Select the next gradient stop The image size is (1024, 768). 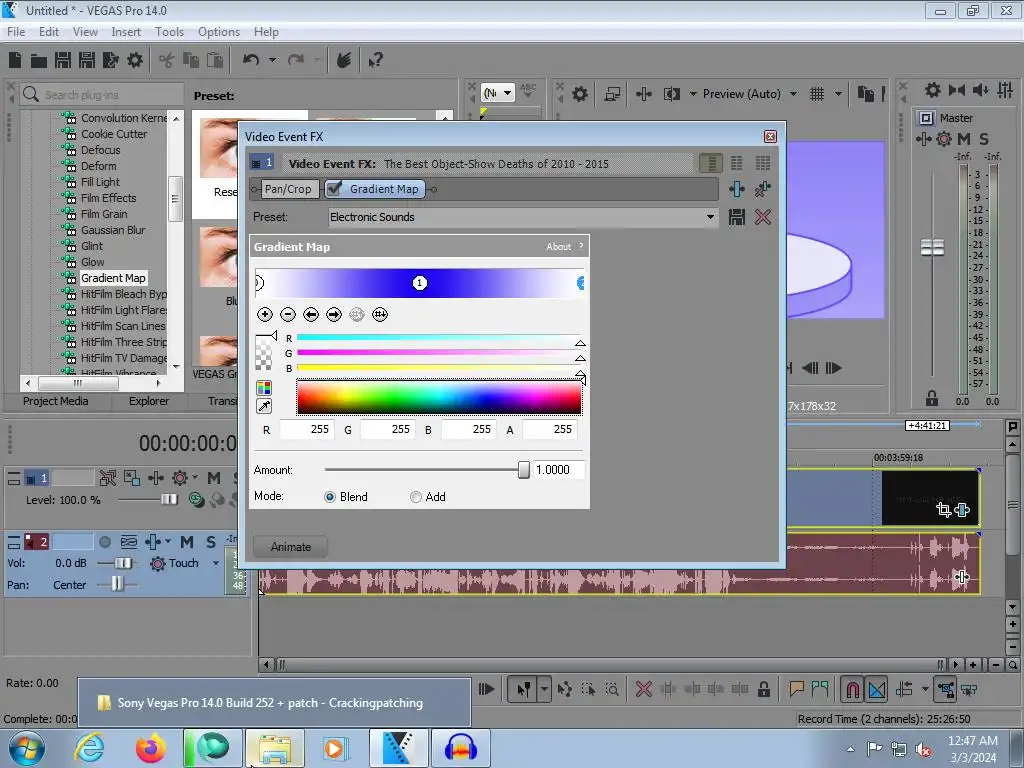click(x=334, y=315)
